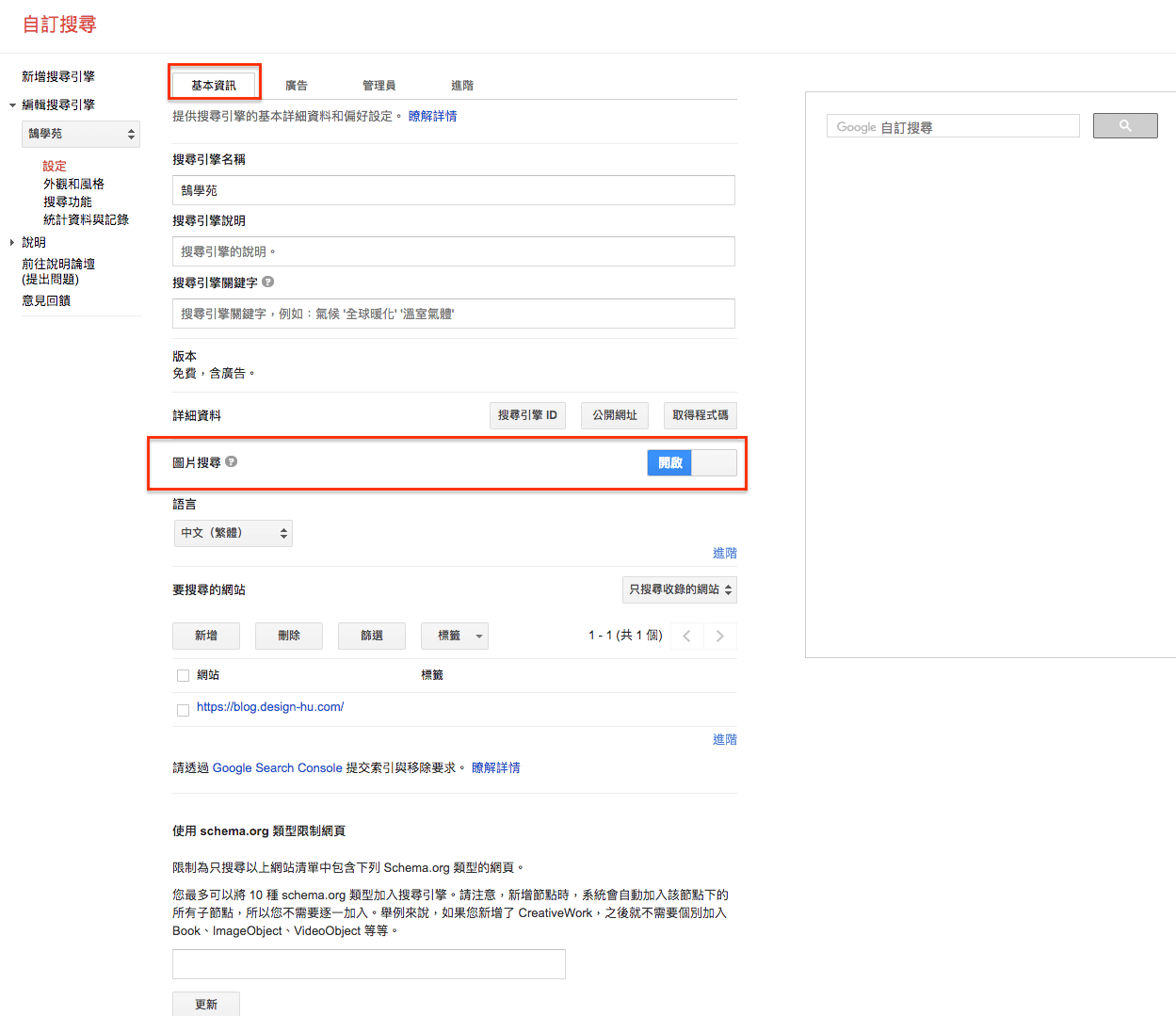The height and width of the screenshot is (1016, 1176).
Task: Toggle the 圖片搜尋 switch
Action: (x=691, y=462)
